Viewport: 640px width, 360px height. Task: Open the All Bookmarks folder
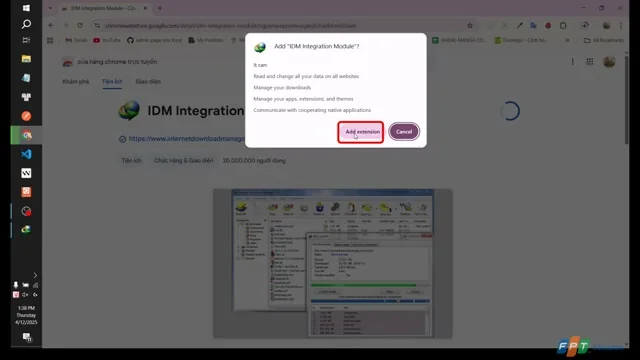click(x=604, y=40)
